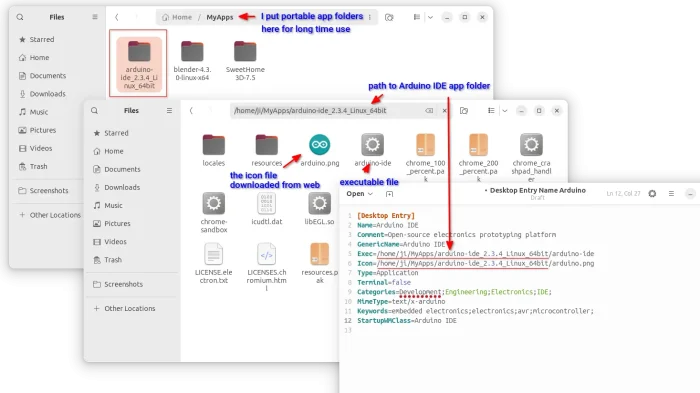The height and width of the screenshot is (393, 700).
Task: Open the arduino-ide_2.3.4_Linux_64bit folder in MyApps
Action: tap(138, 63)
